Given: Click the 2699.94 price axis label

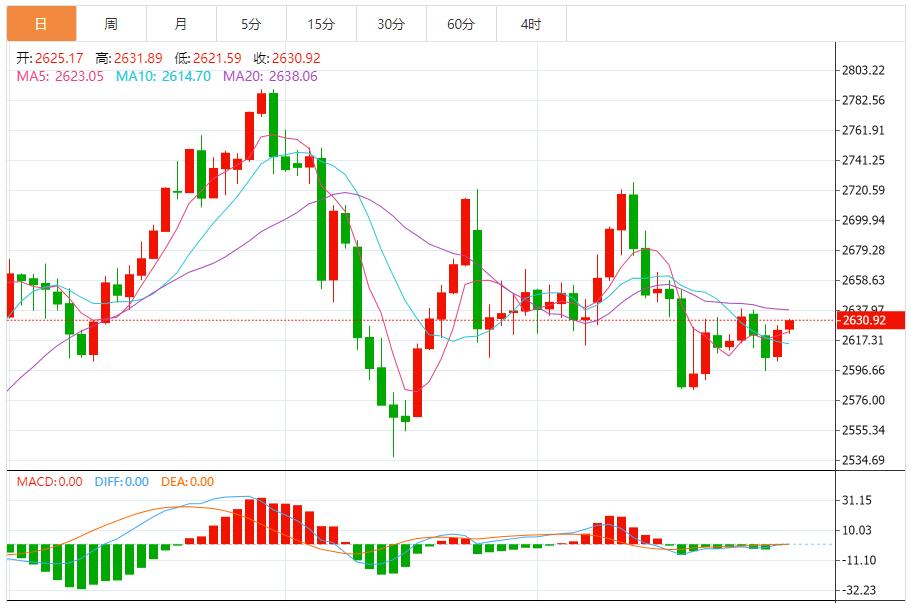Looking at the screenshot, I should [x=863, y=220].
